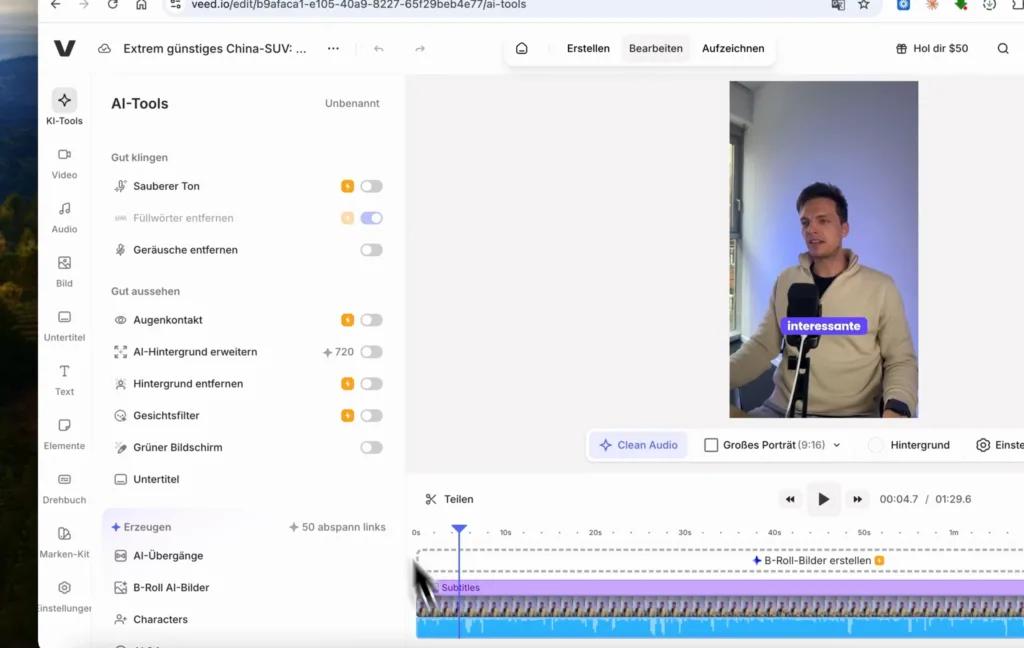
Task: Bookmark this page with the star
Action: 864,5
